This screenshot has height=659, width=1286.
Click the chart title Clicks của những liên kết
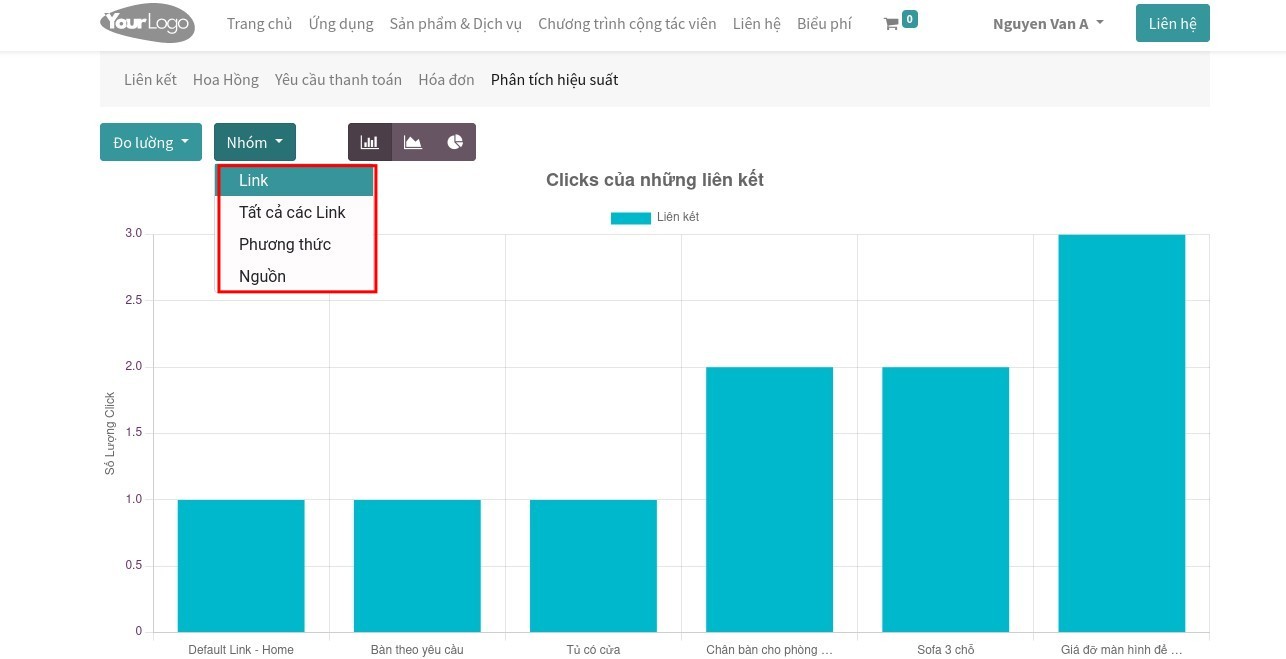coord(655,180)
